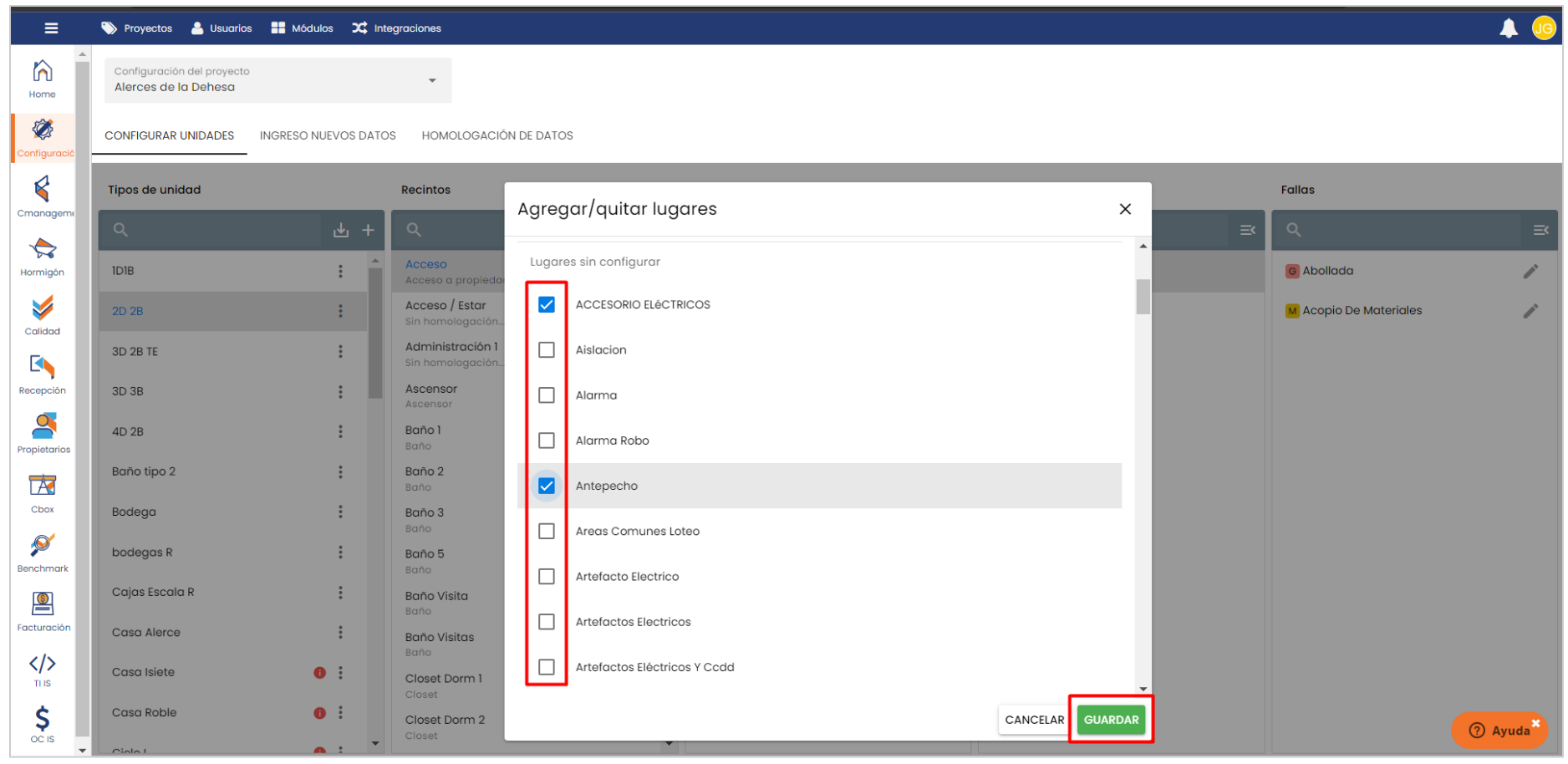Open the Calidad module icon
The image size is (1568, 764).
(x=43, y=314)
